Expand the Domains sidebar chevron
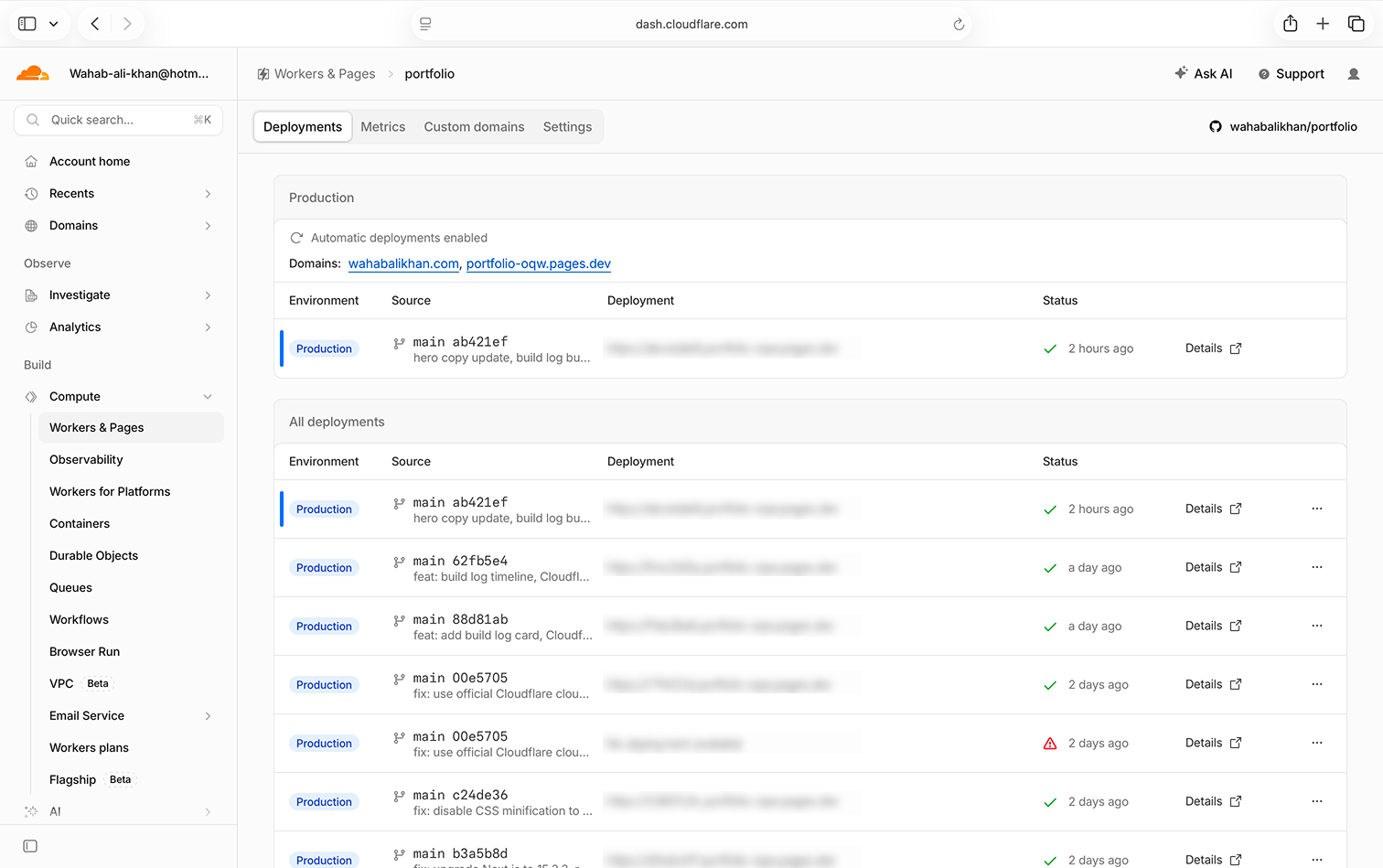This screenshot has width=1383, height=868. (208, 226)
